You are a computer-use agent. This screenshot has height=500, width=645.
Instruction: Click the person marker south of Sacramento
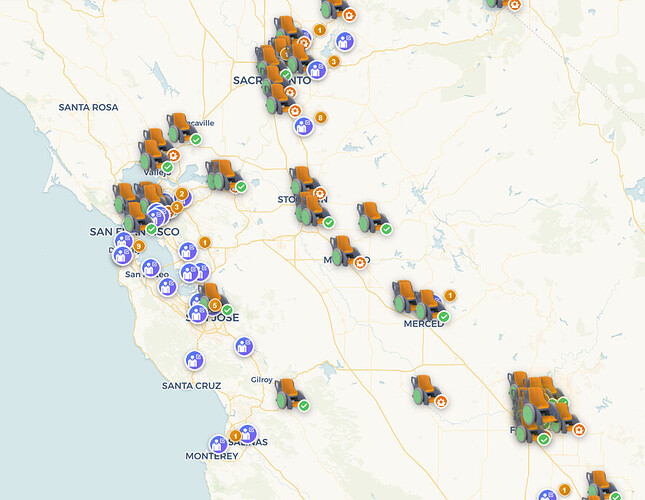[x=304, y=126]
